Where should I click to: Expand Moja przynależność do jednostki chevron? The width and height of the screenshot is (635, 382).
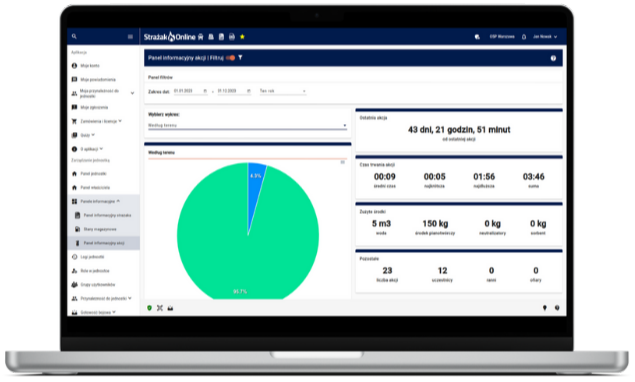tap(132, 93)
